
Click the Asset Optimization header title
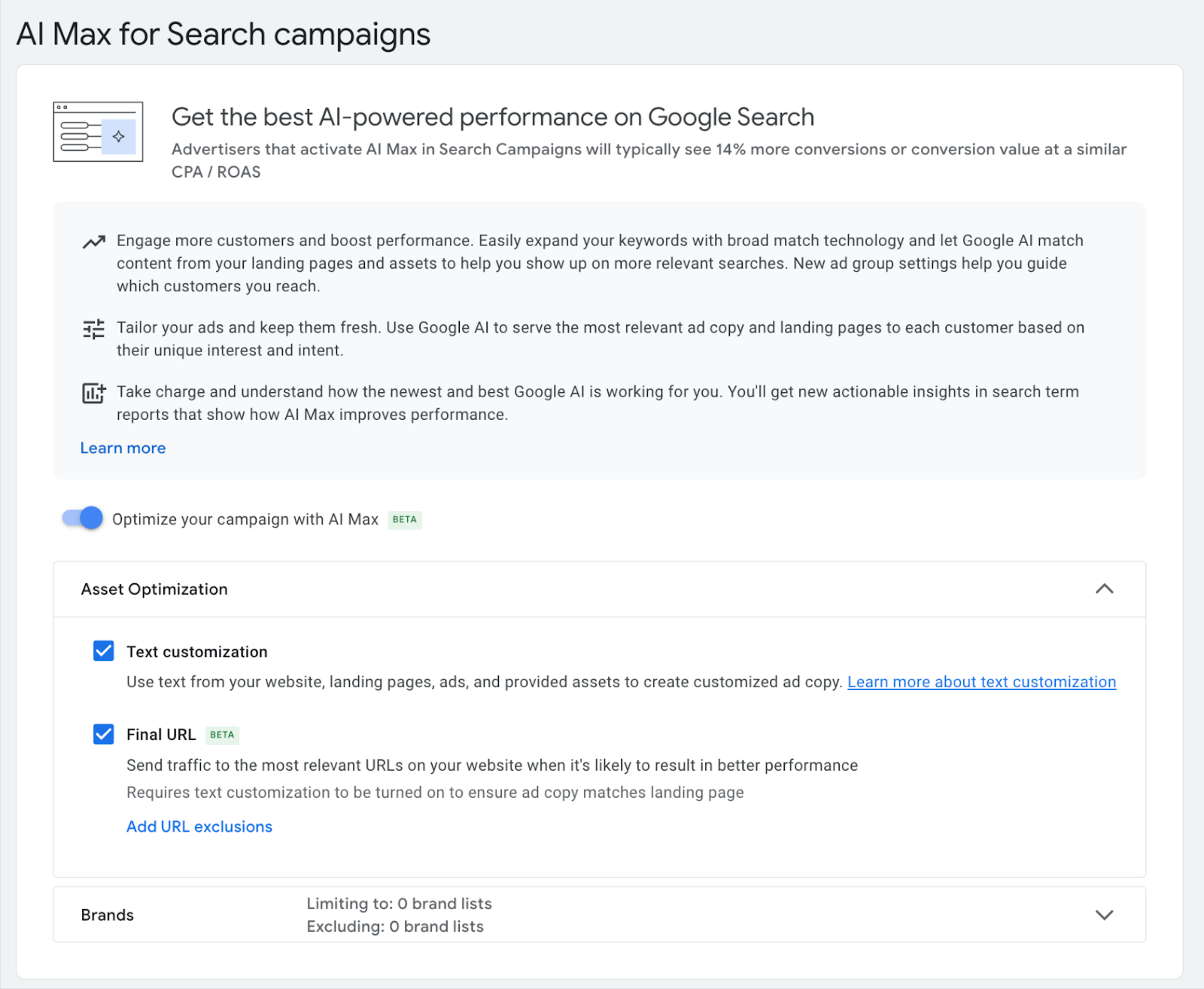tap(154, 589)
